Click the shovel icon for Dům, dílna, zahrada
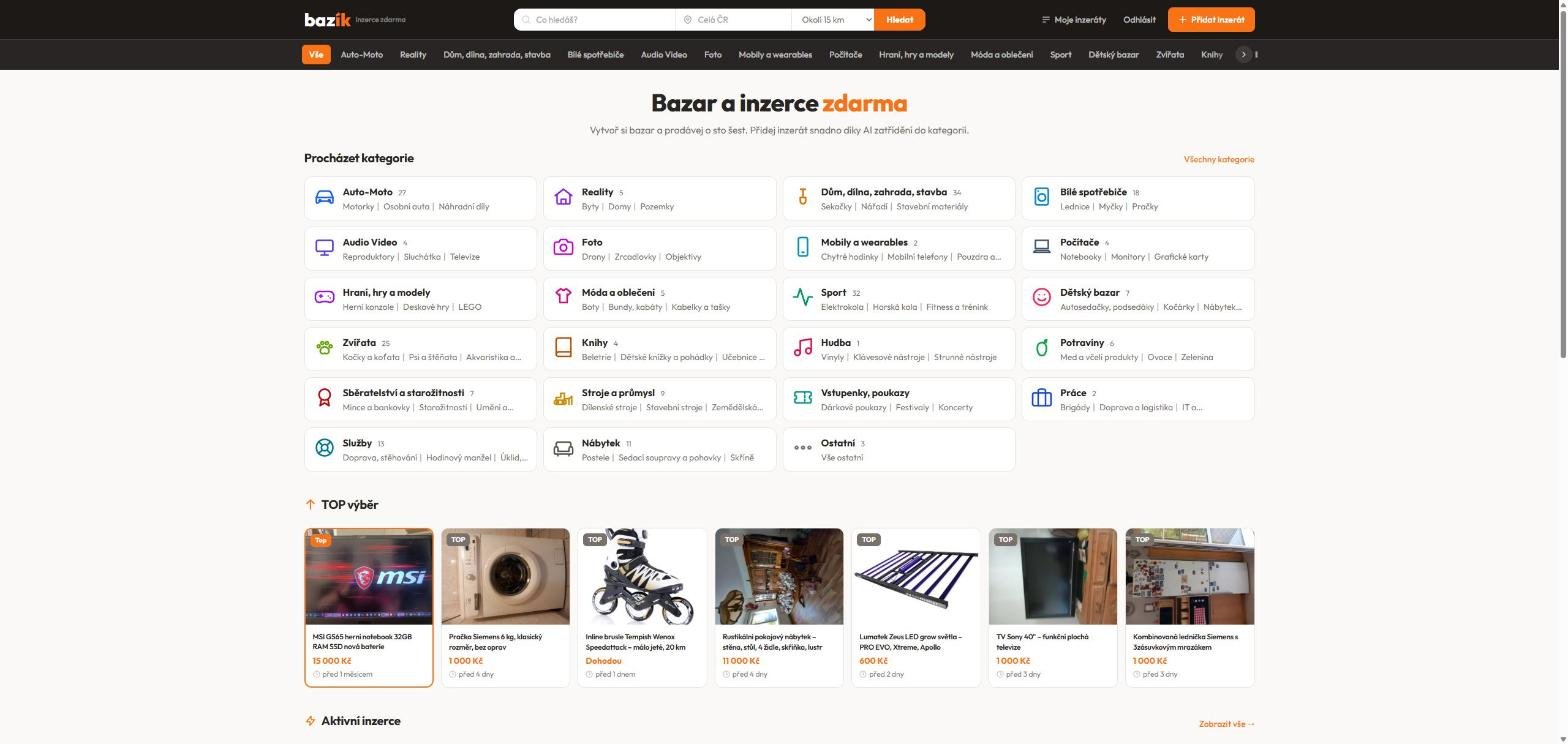 click(x=802, y=197)
